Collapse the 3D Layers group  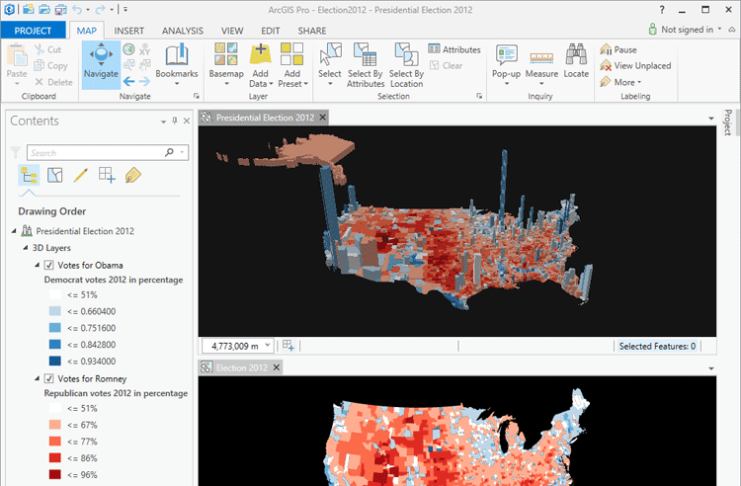pos(26,248)
